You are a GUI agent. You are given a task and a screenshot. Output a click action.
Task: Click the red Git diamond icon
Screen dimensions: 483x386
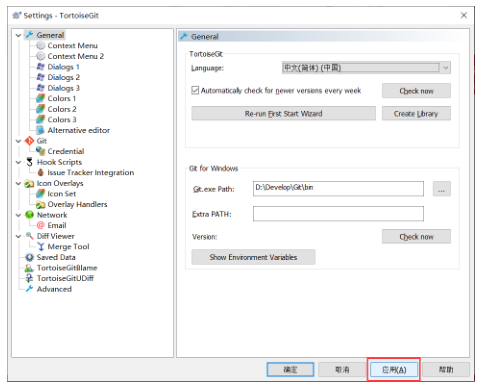point(30,141)
